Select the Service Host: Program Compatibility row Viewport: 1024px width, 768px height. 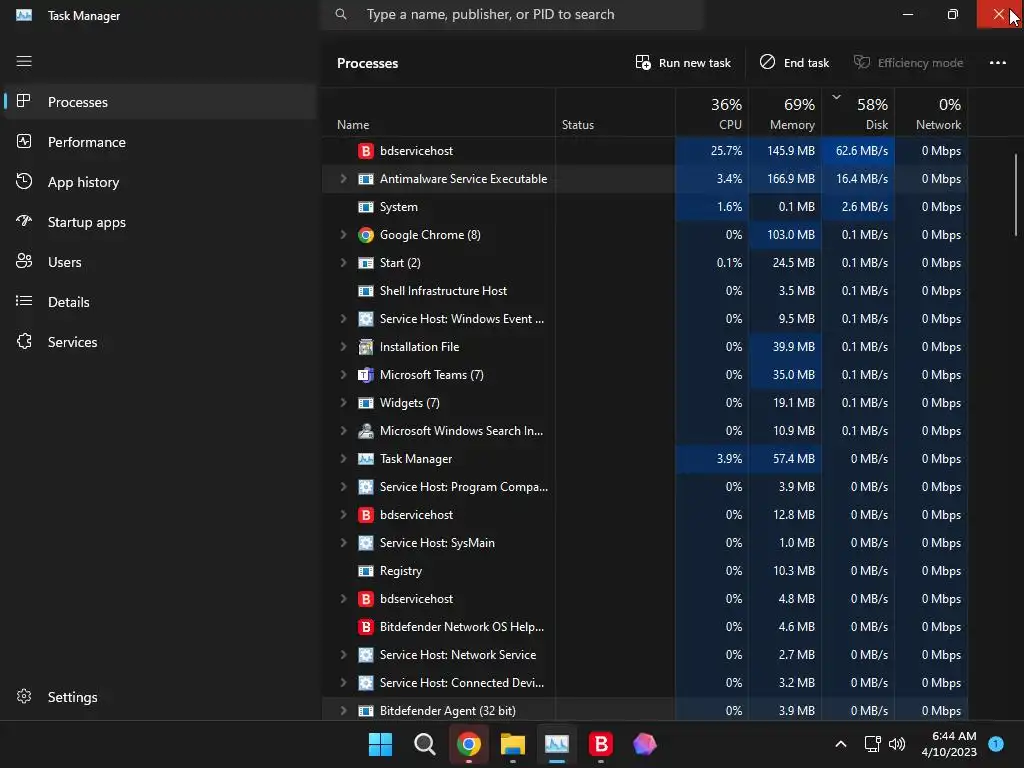pyautogui.click(x=645, y=487)
